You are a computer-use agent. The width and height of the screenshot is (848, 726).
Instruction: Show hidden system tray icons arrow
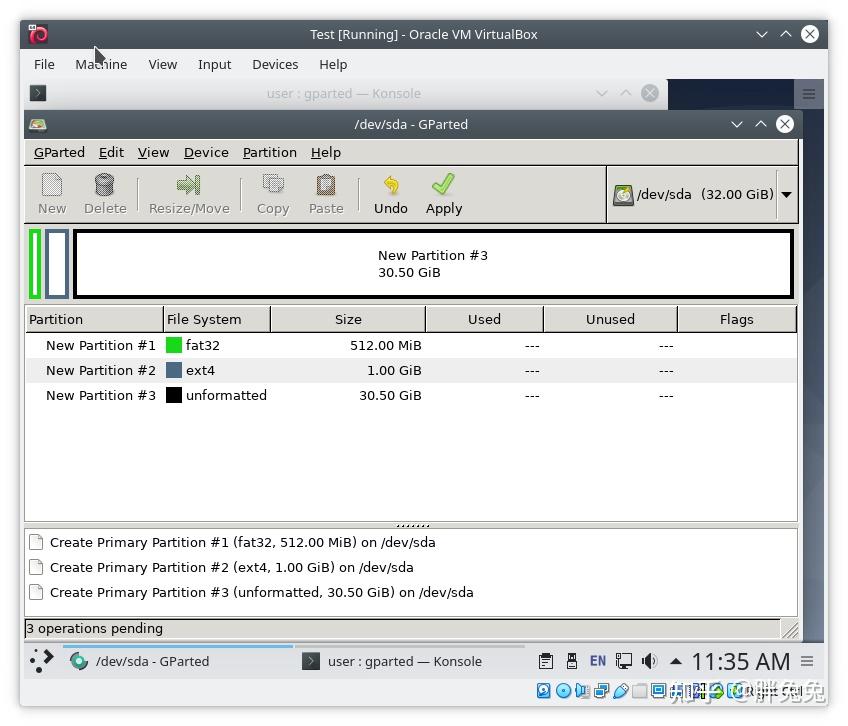click(x=675, y=661)
